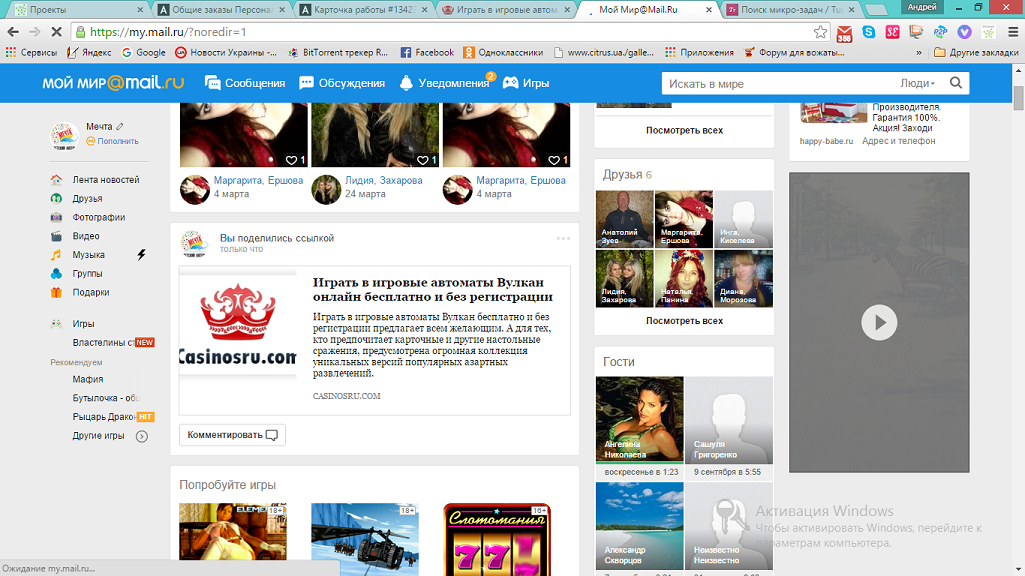1025x576 pixels.
Task: Go back with the browser back arrow
Action: tap(13, 32)
